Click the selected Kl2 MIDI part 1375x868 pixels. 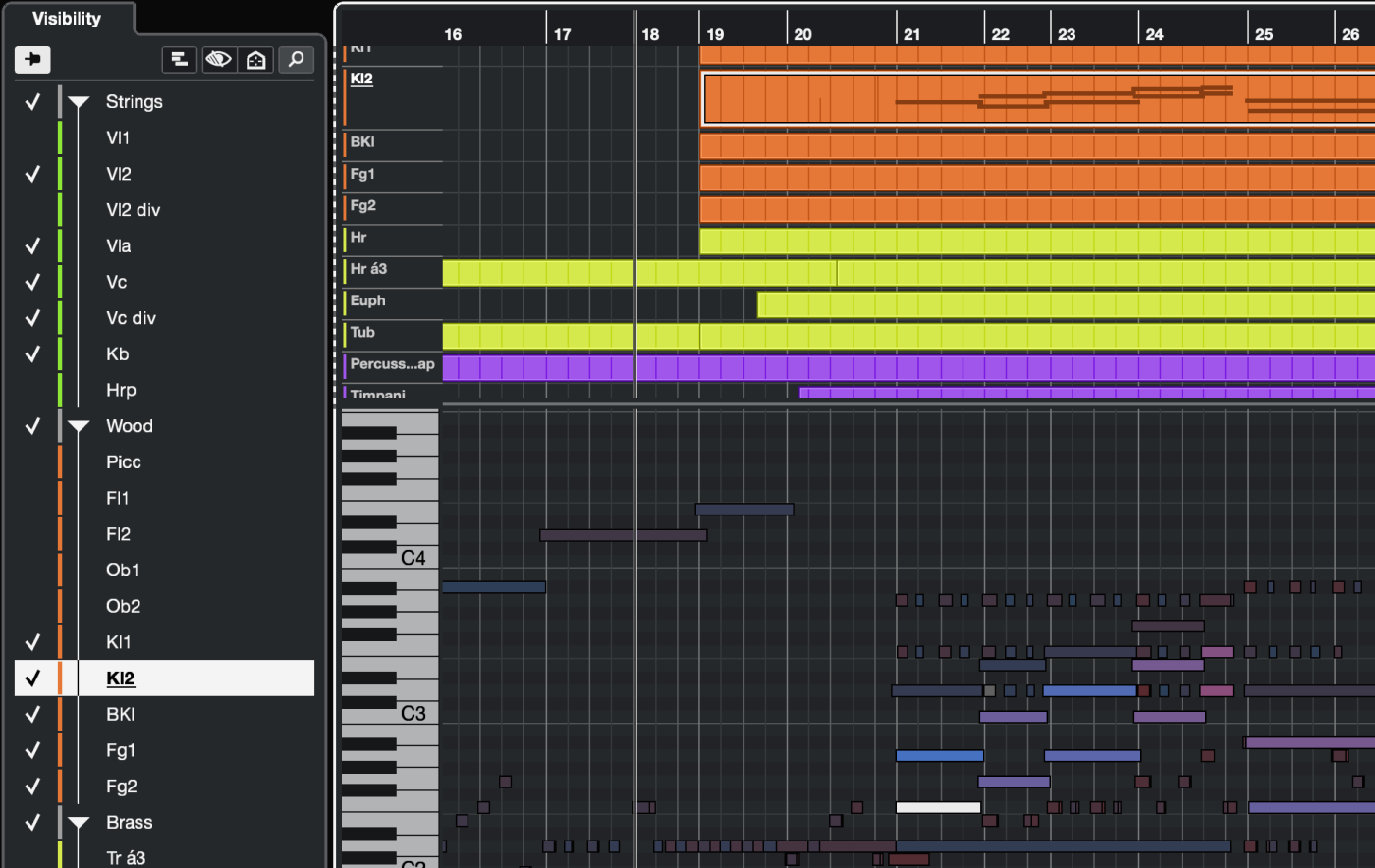[x=1038, y=98]
